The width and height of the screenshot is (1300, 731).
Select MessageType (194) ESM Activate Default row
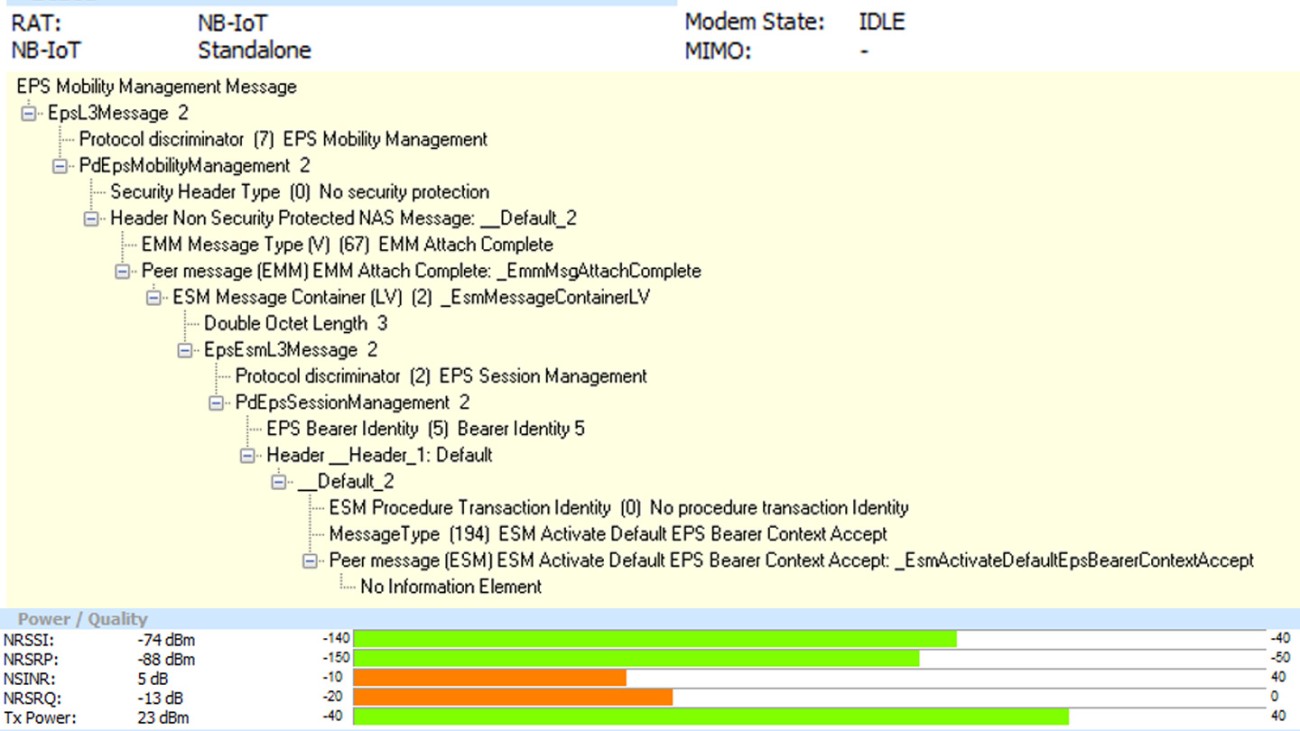[x=608, y=534]
